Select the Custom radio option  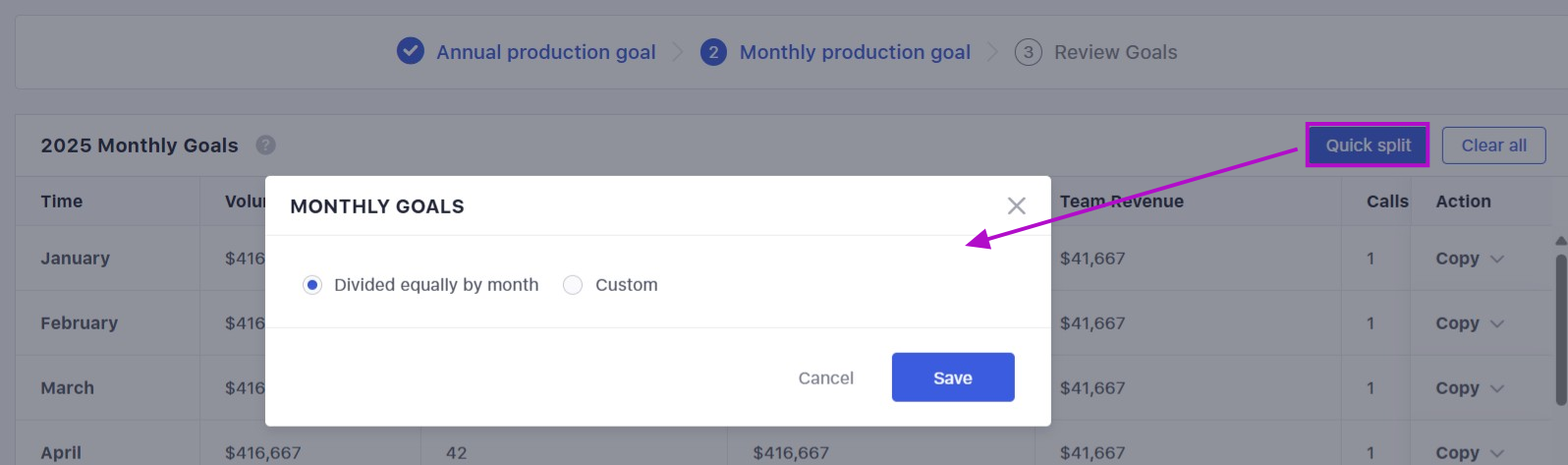(x=573, y=285)
